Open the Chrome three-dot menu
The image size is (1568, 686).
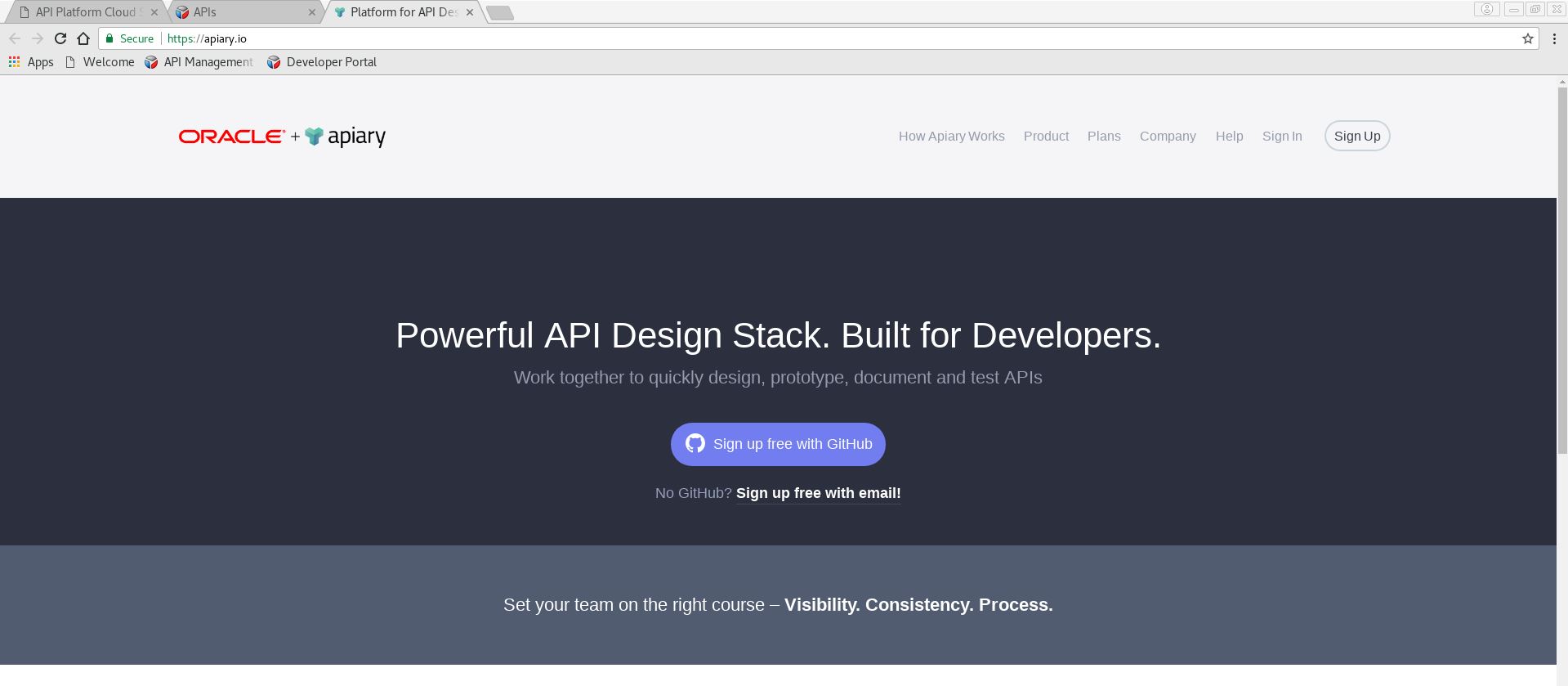(x=1554, y=38)
